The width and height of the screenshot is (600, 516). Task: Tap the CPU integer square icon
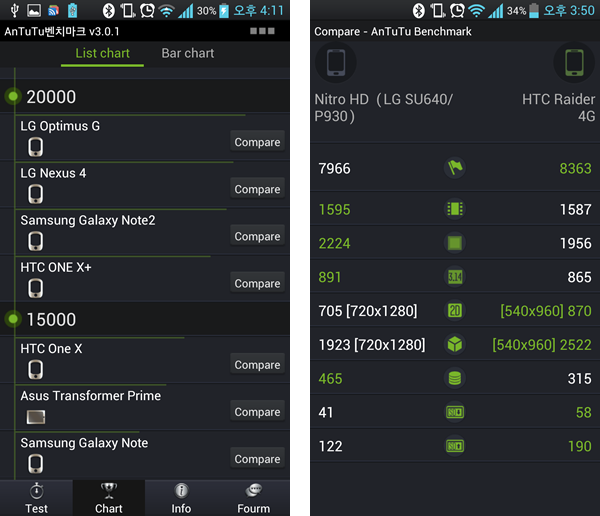[455, 243]
